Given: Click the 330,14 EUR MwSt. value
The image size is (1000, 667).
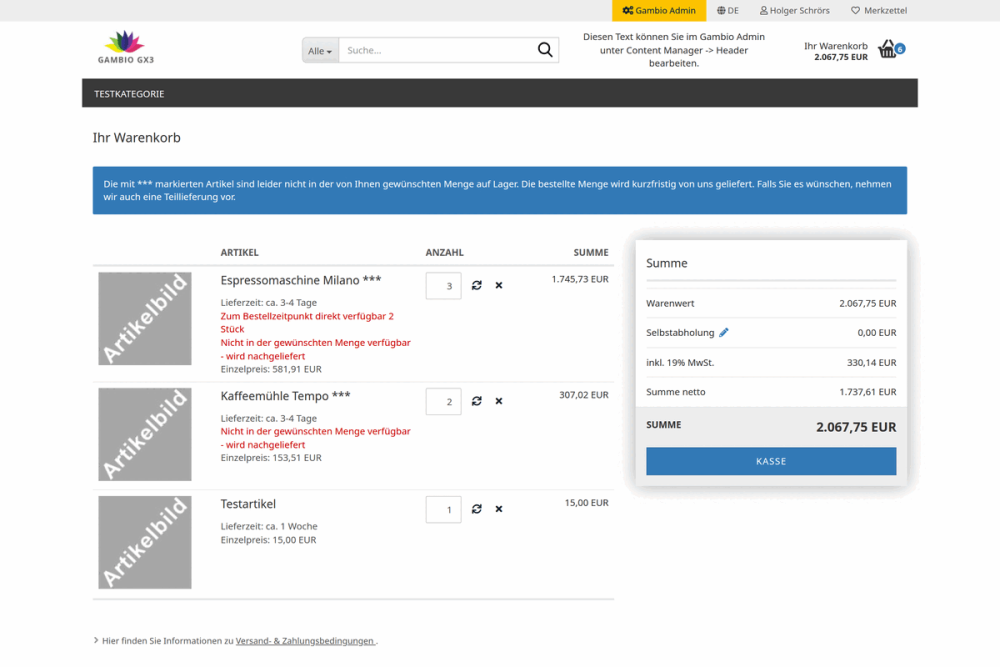Looking at the screenshot, I should click(x=871, y=362).
